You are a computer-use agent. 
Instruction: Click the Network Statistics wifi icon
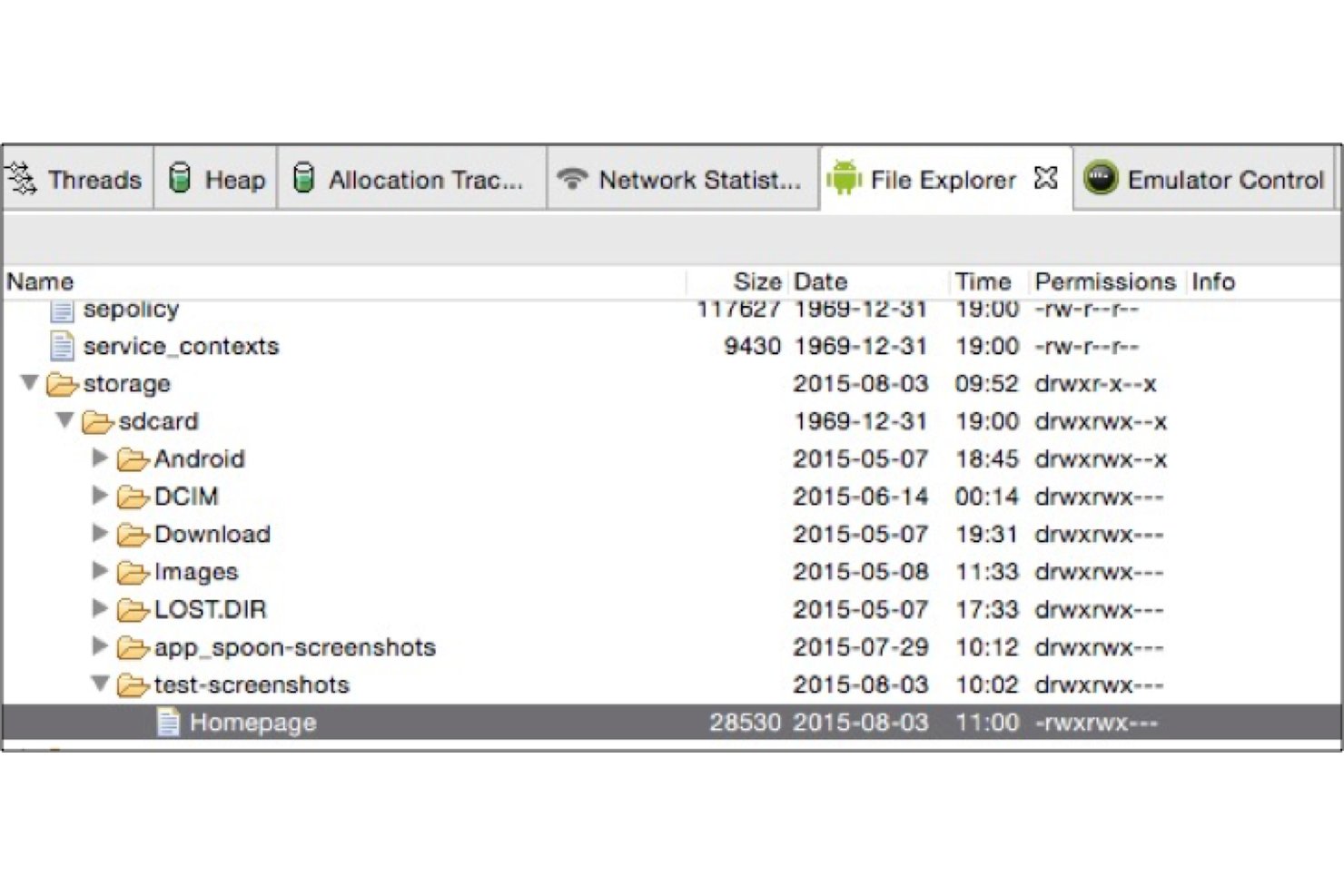click(x=572, y=178)
